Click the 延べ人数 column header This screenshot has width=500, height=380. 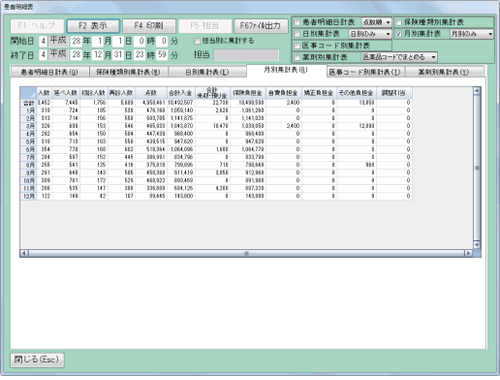tap(66, 93)
